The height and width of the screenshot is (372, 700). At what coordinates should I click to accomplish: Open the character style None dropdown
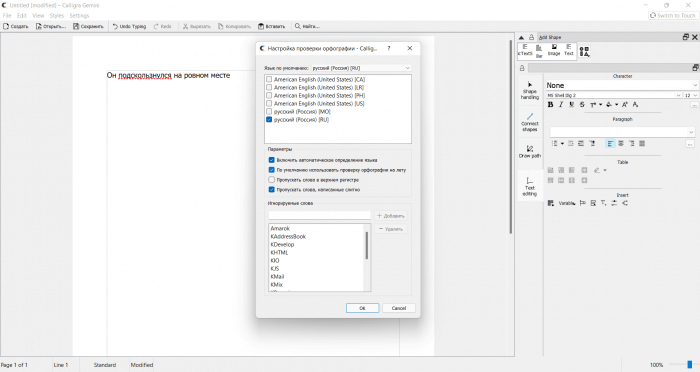point(622,85)
